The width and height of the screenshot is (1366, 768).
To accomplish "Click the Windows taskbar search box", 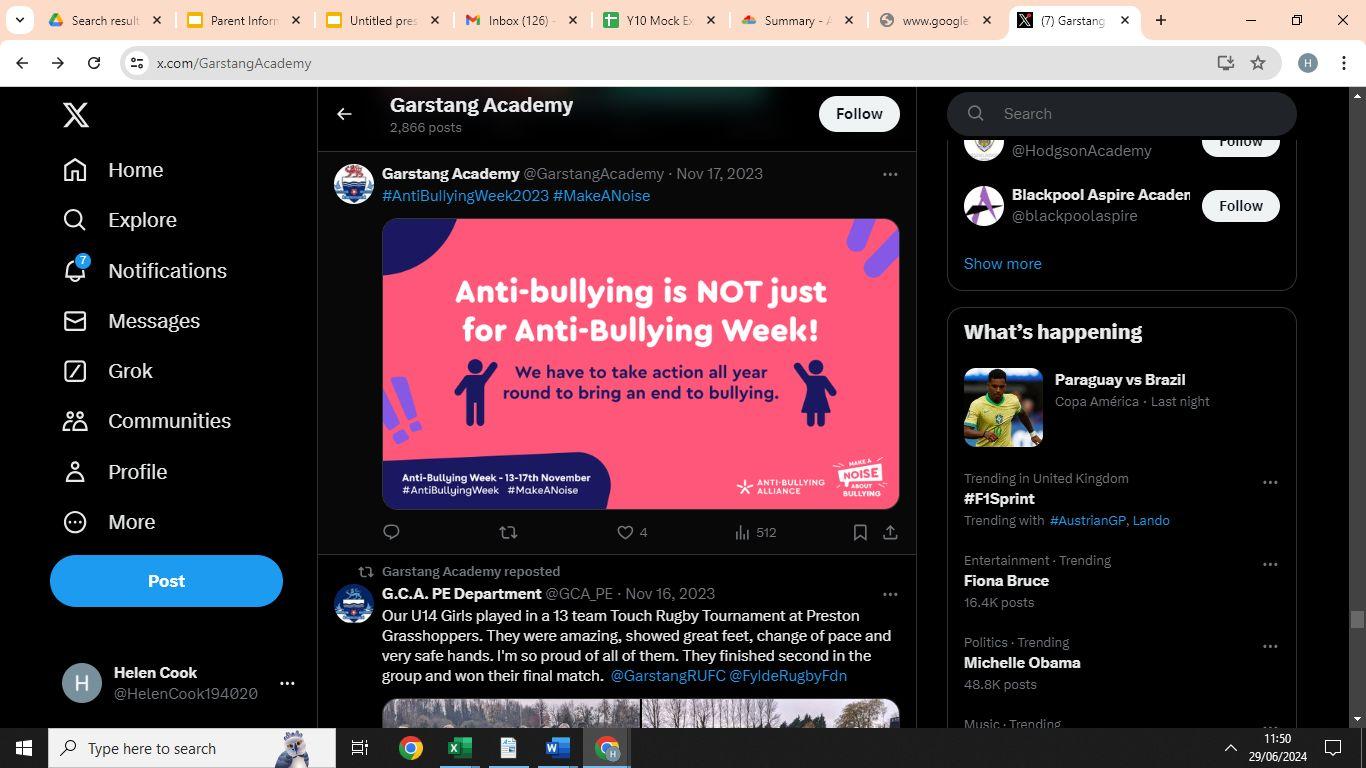I will [x=192, y=748].
